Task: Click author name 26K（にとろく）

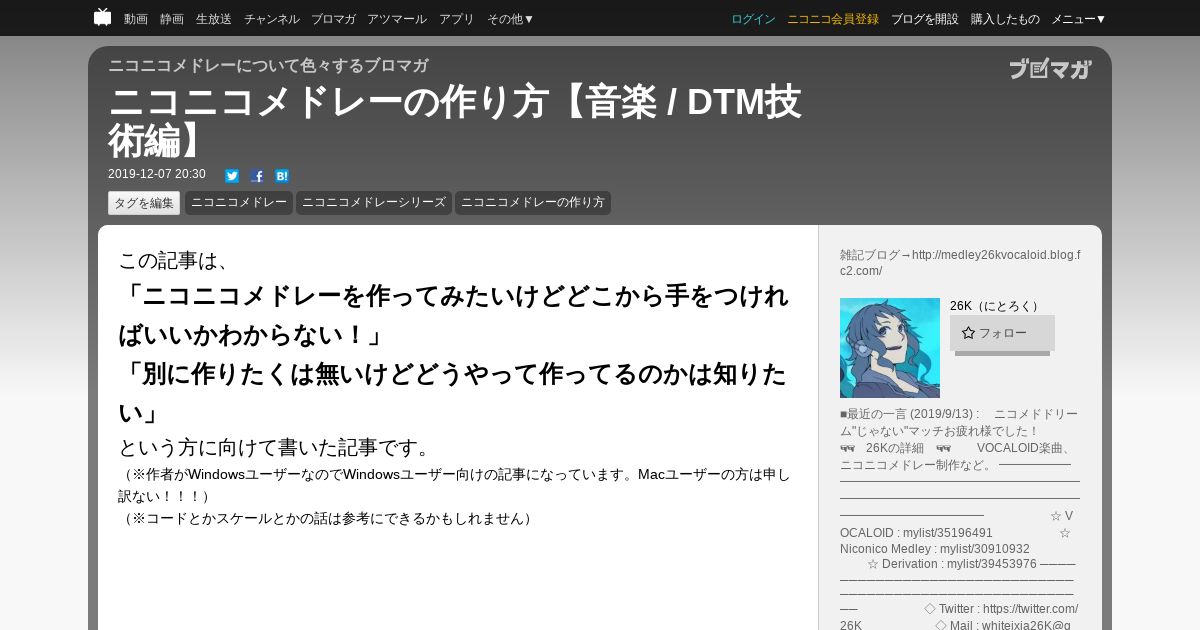Action: pyautogui.click(x=997, y=306)
